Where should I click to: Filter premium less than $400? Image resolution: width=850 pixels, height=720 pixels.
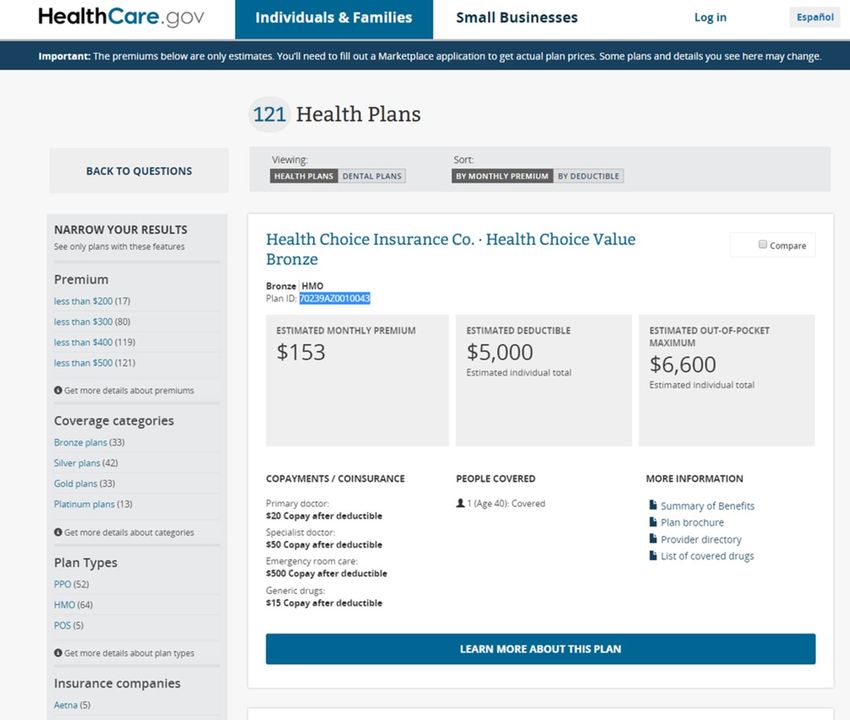(x=83, y=342)
